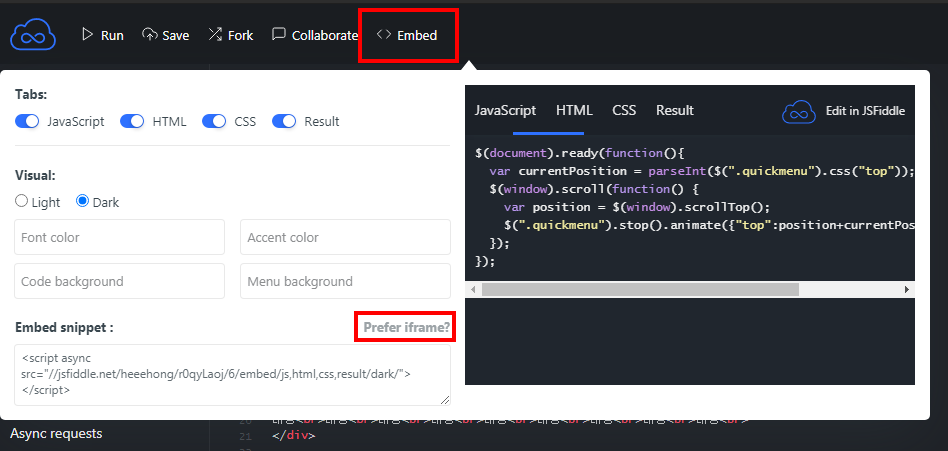Click the 'Embed snippet :' label

tap(64, 328)
